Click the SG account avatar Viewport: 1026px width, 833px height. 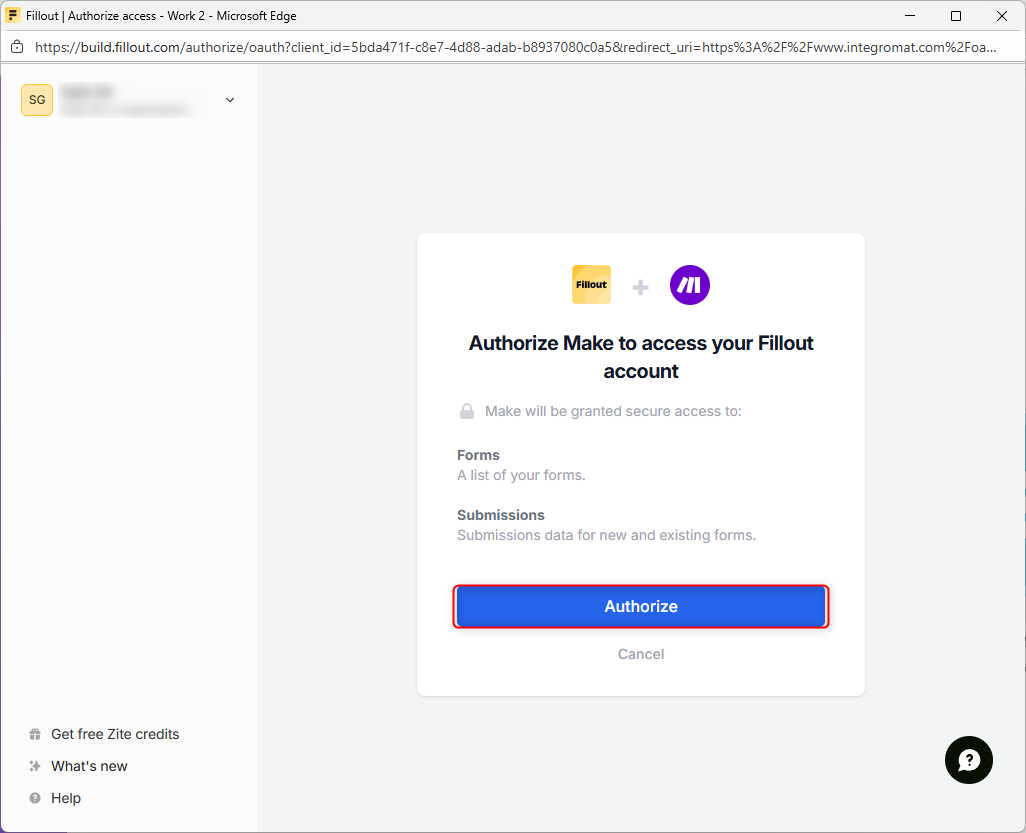coord(37,100)
